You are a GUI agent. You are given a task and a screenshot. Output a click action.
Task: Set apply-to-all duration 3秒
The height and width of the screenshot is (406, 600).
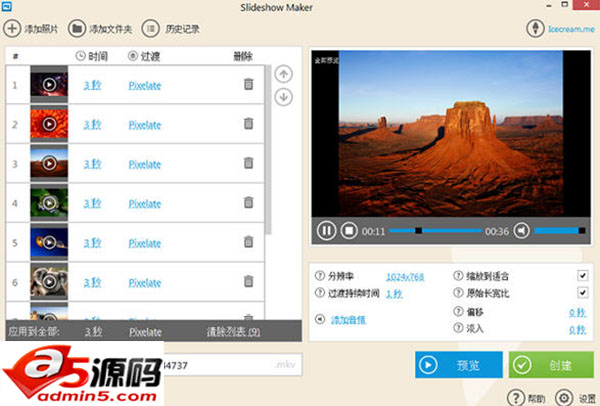[x=94, y=331]
